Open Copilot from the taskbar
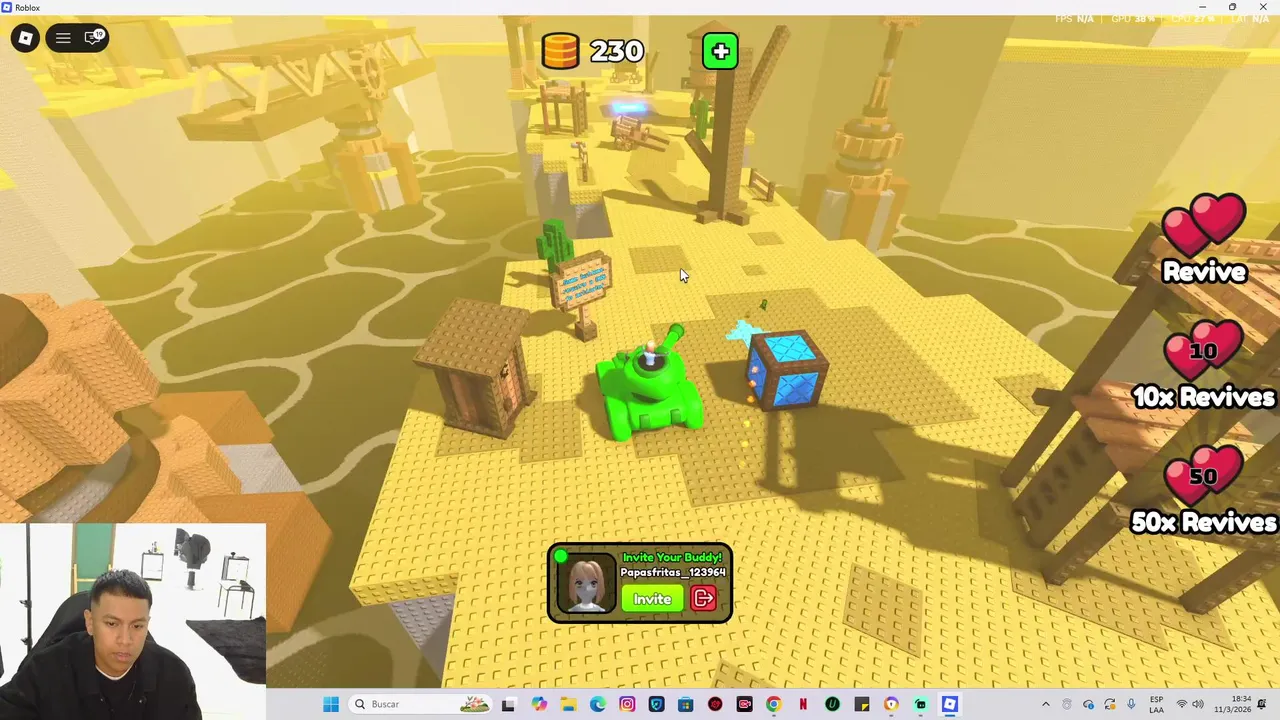This screenshot has width=1280, height=720. pos(539,704)
